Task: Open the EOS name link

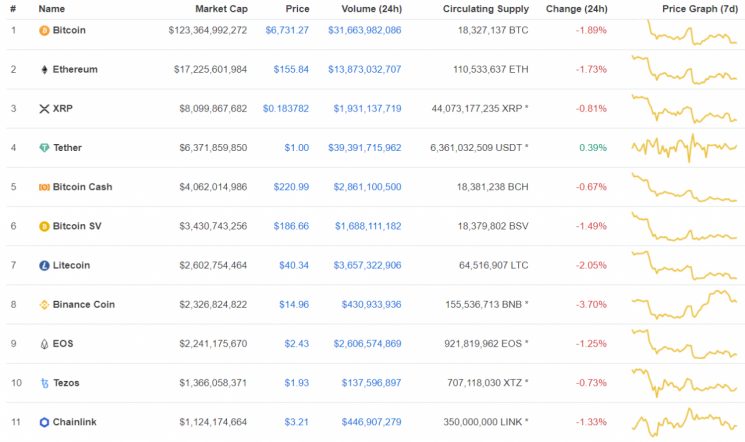Action: [63, 344]
